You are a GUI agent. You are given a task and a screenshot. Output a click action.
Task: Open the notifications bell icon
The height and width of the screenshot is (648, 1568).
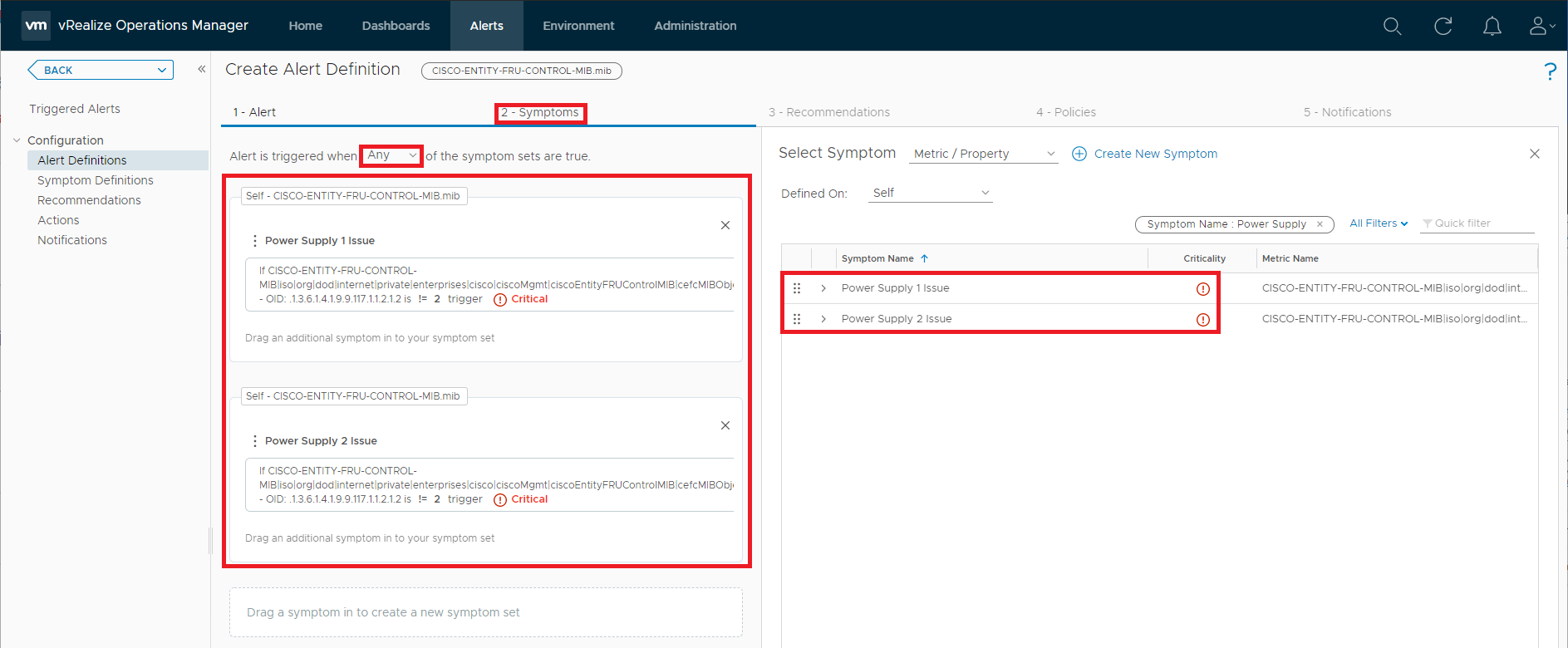[x=1492, y=27]
